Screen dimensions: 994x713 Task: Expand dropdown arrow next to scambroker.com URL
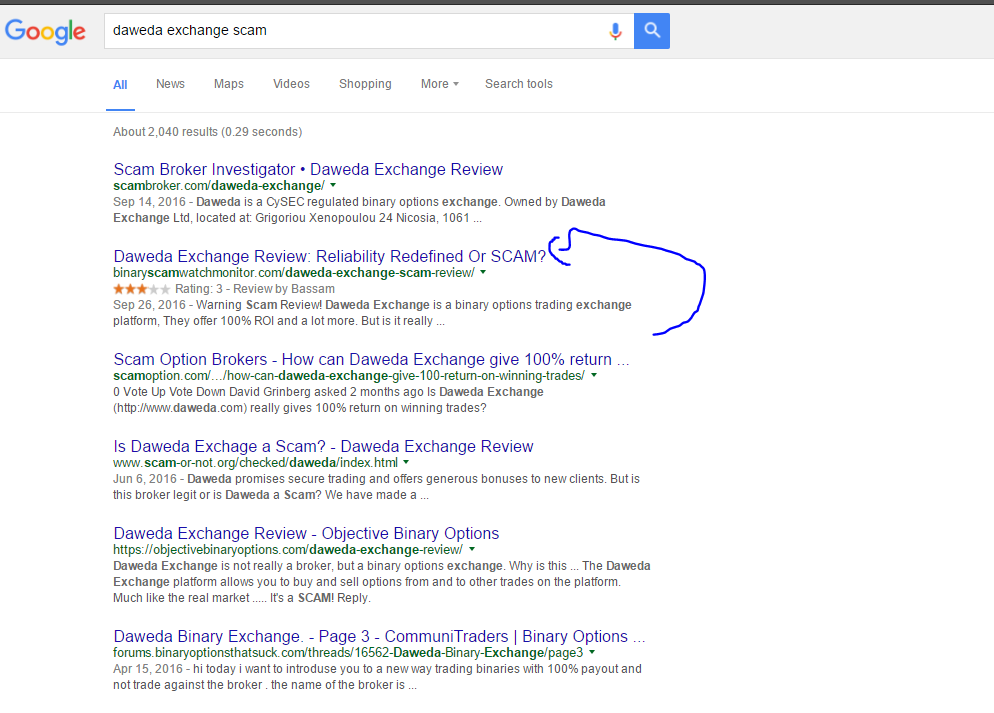click(x=333, y=185)
